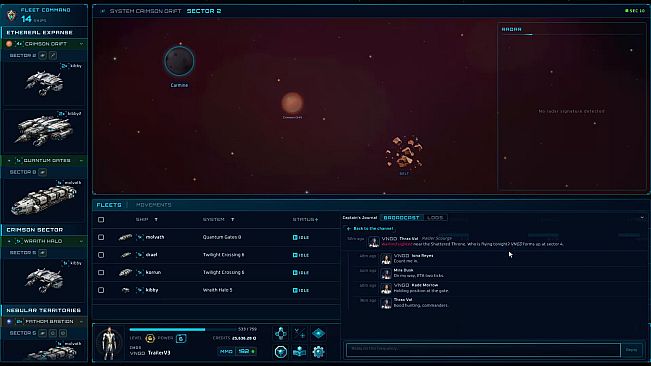
Task: Check the molvath row checkbox
Action: (x=101, y=237)
